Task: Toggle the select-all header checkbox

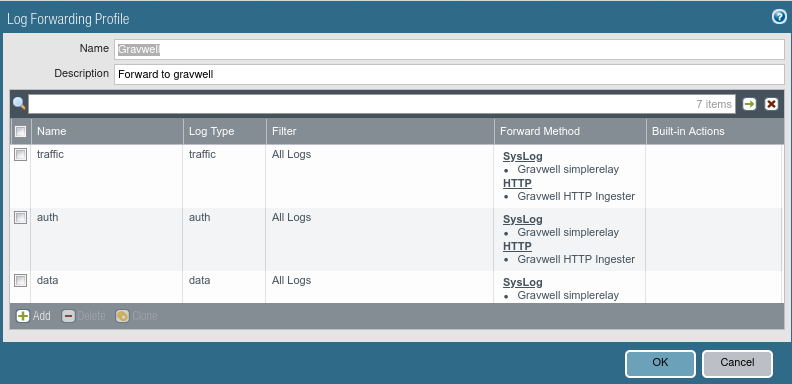Action: pyautogui.click(x=20, y=131)
